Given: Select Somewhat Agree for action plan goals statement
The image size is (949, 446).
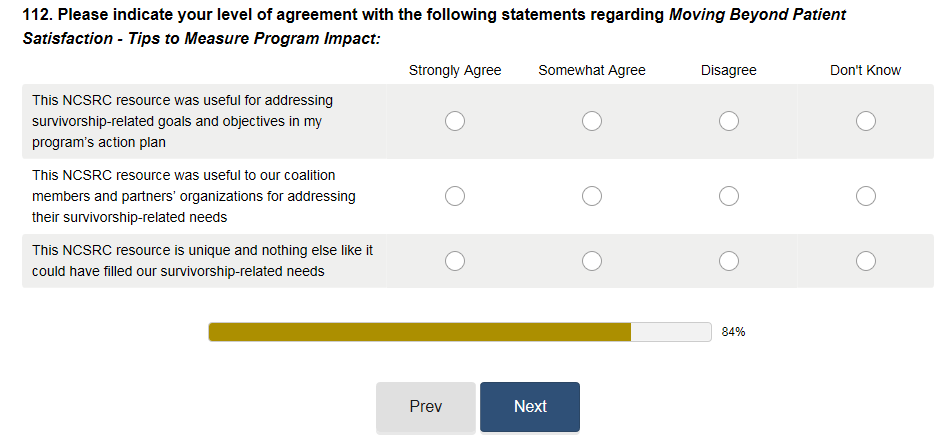Looking at the screenshot, I should click(x=592, y=121).
